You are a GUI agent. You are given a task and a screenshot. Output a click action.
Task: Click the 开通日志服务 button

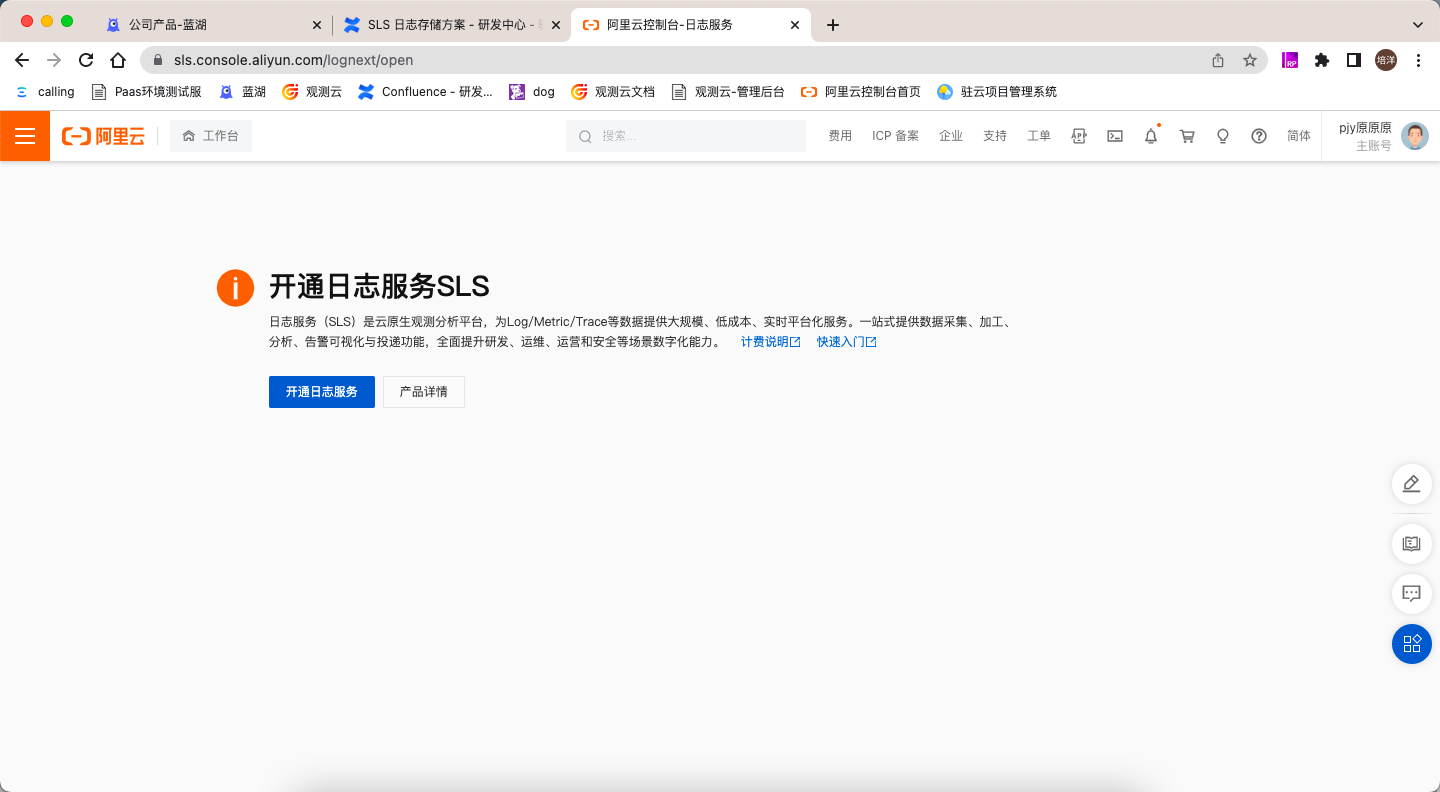point(322,392)
